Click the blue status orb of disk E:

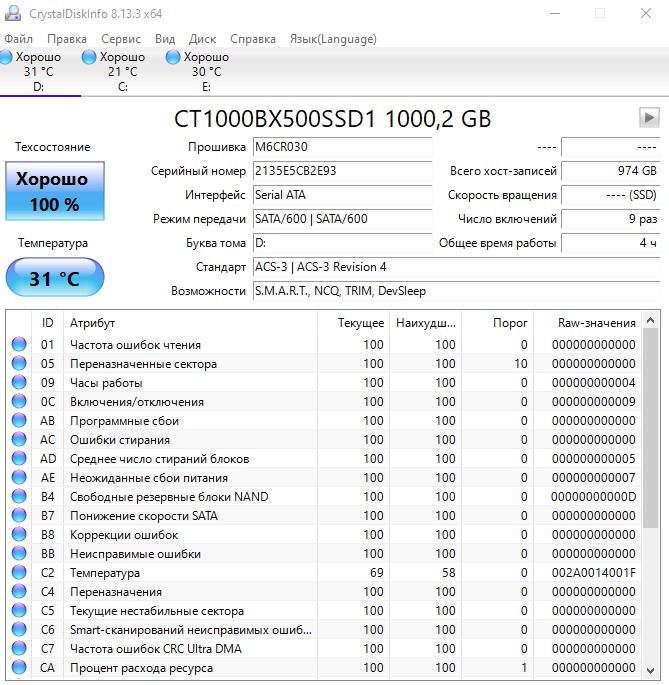pos(173,57)
